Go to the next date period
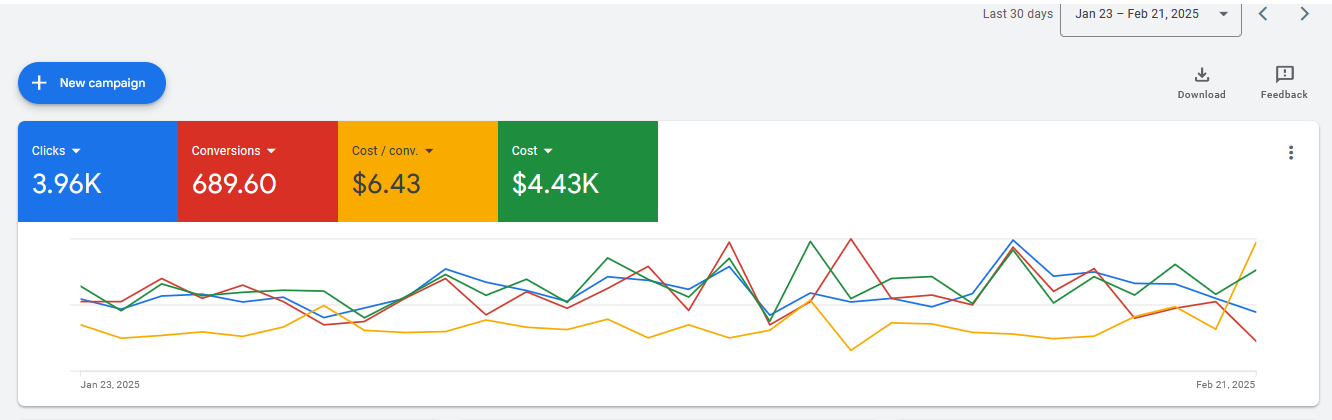 [x=1304, y=14]
